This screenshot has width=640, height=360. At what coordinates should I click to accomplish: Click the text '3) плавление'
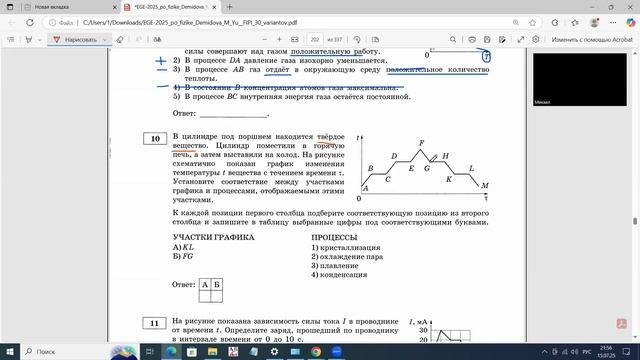(x=335, y=266)
